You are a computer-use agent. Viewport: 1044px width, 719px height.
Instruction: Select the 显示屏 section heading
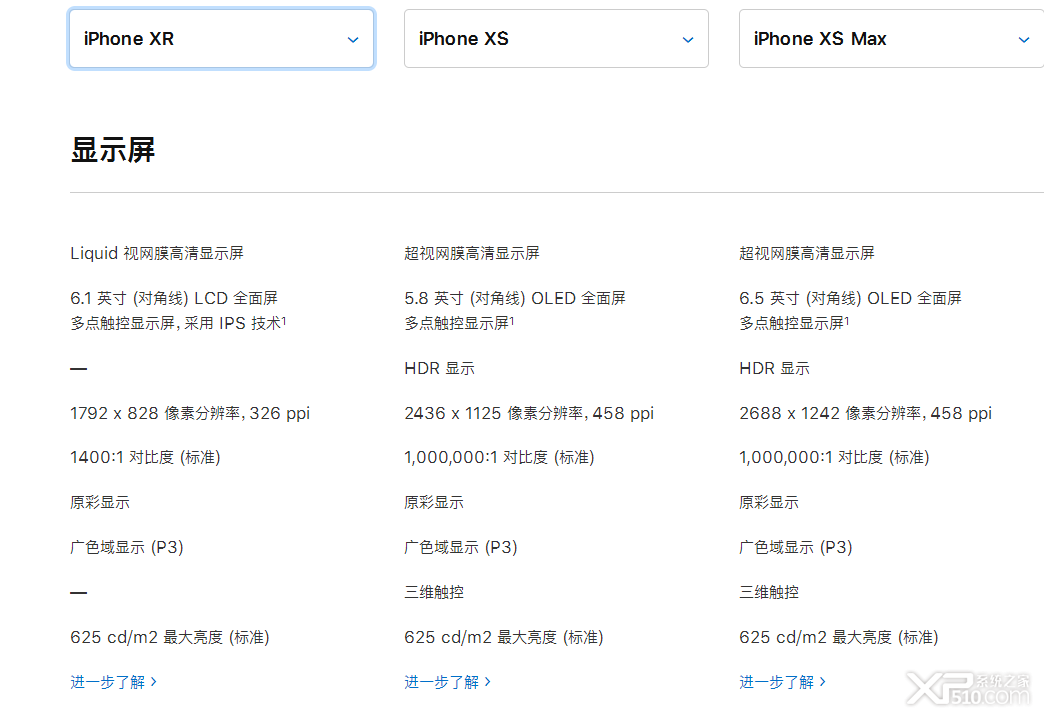[x=113, y=150]
